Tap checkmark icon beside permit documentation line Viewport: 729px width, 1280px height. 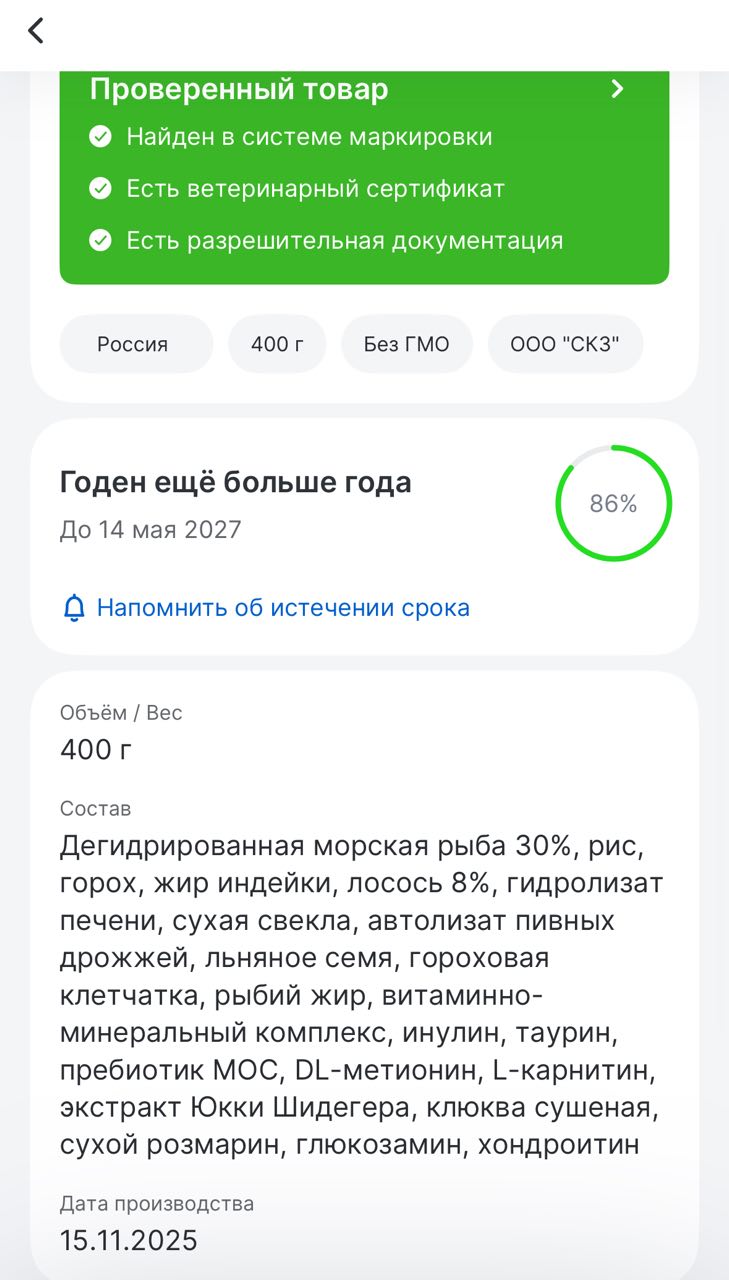(x=100, y=240)
